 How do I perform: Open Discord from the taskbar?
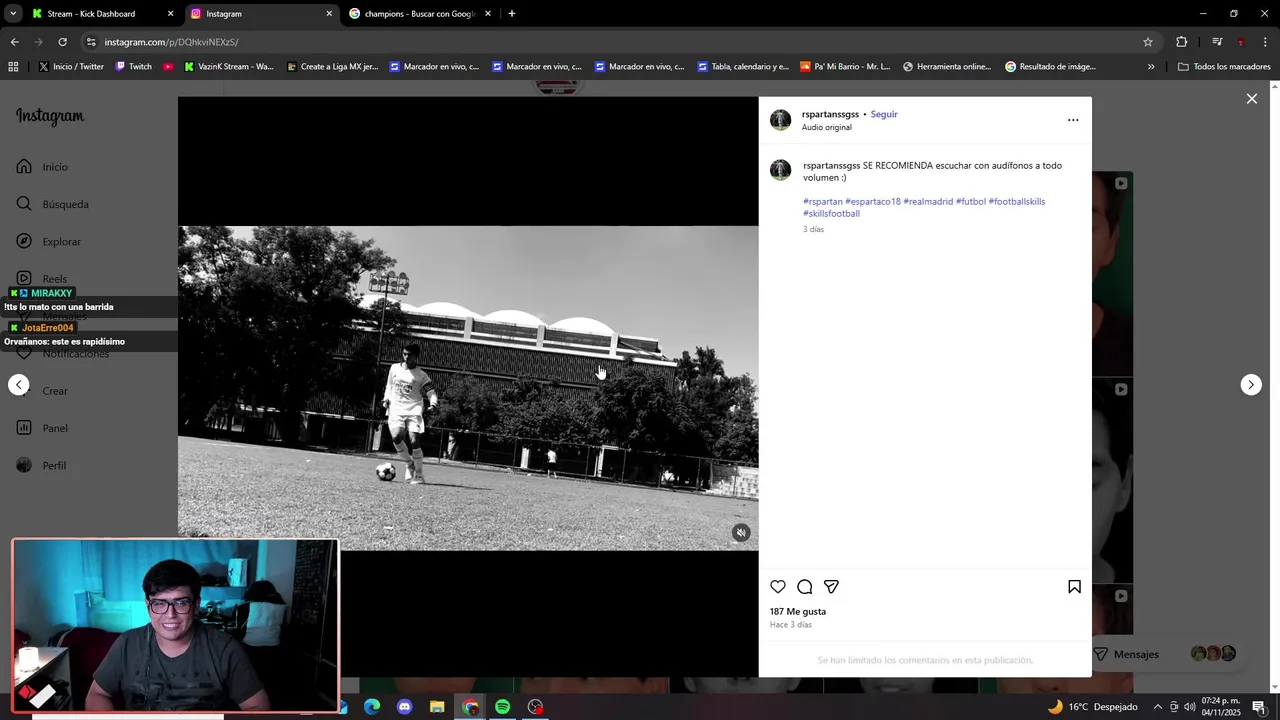[x=404, y=707]
